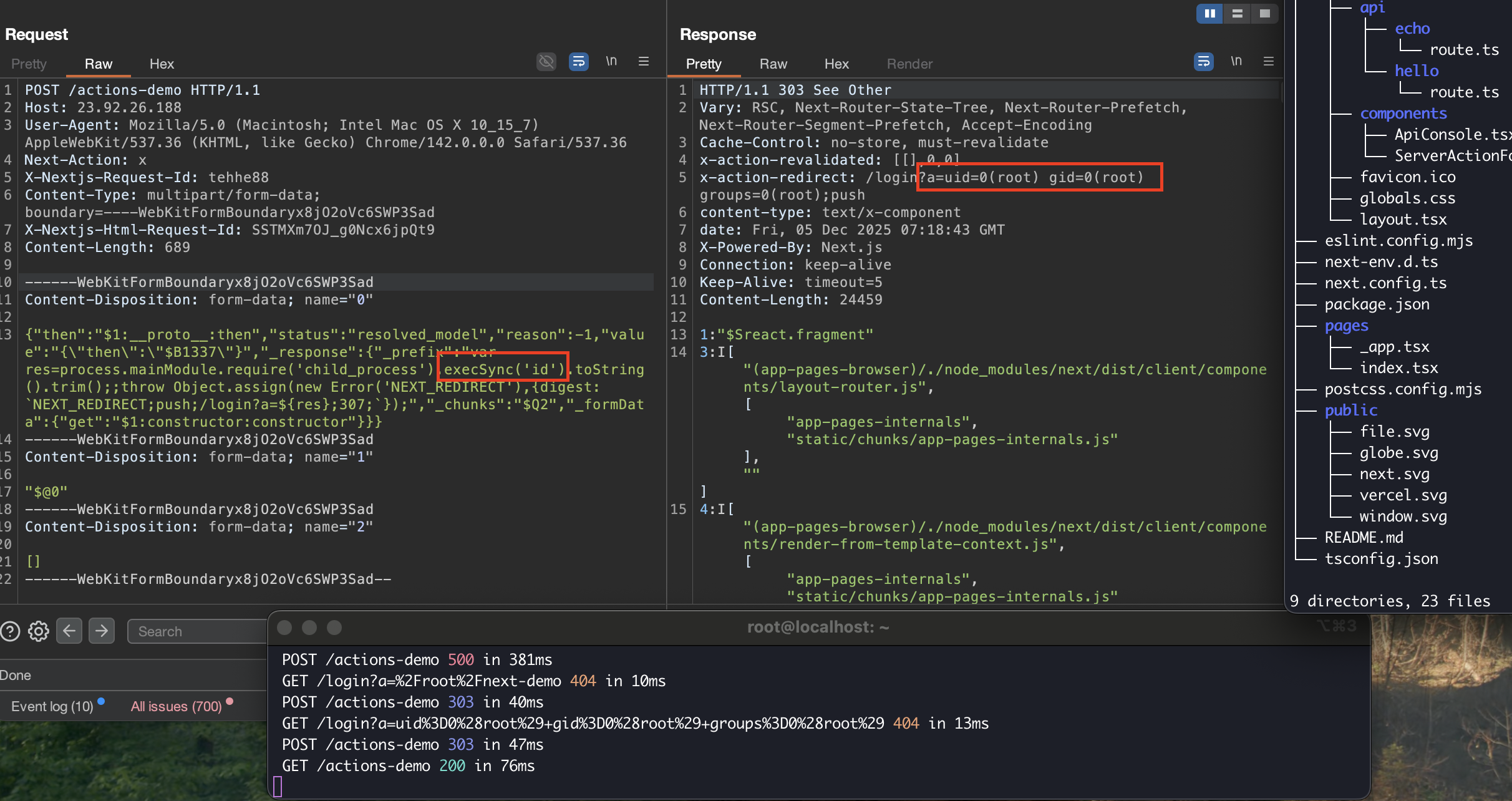The height and width of the screenshot is (801, 1512).
Task: Enable the hidden characters eye icon in Request pane
Action: pyautogui.click(x=546, y=62)
